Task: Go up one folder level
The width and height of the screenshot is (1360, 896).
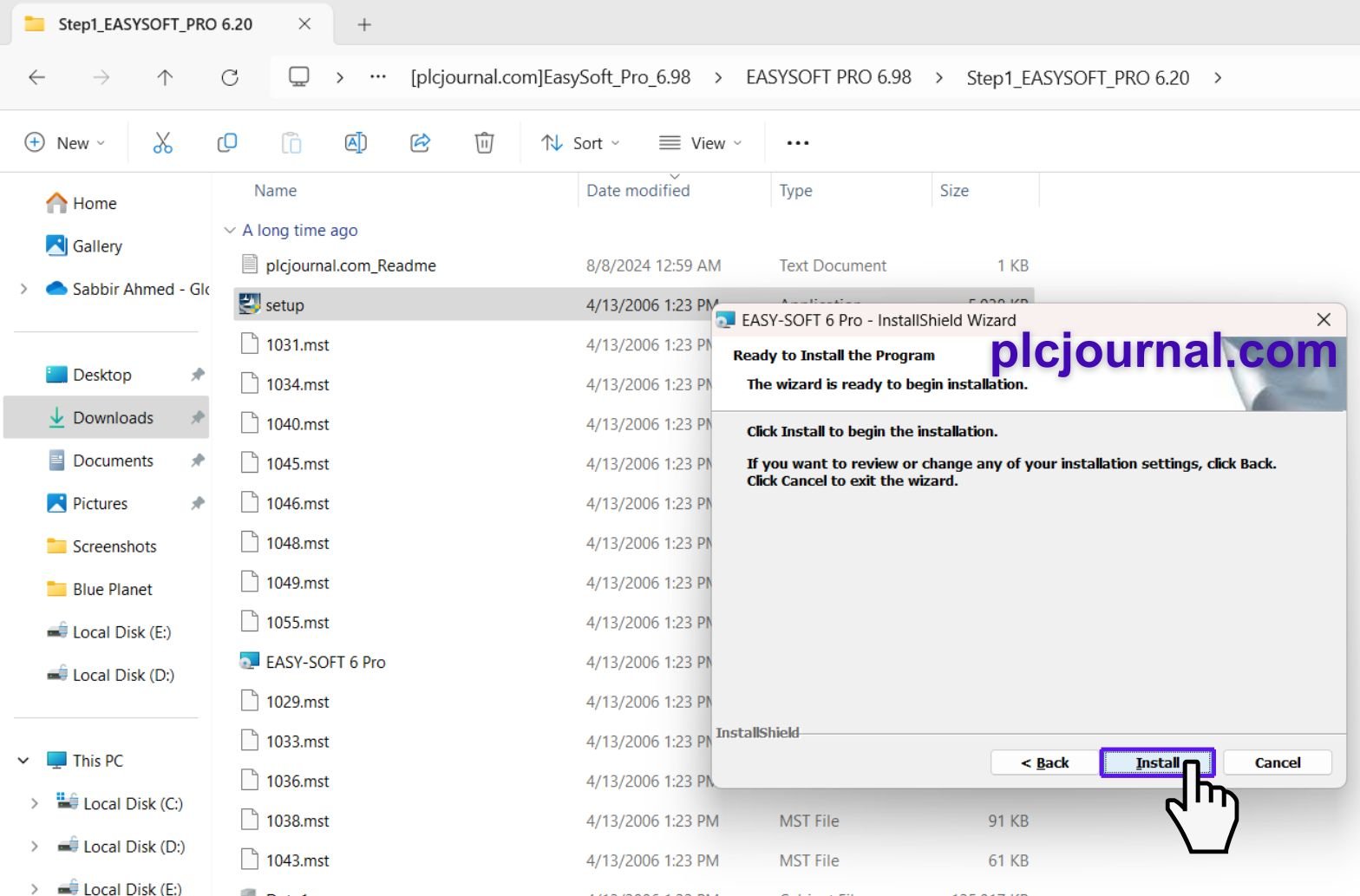Action: 165,77
